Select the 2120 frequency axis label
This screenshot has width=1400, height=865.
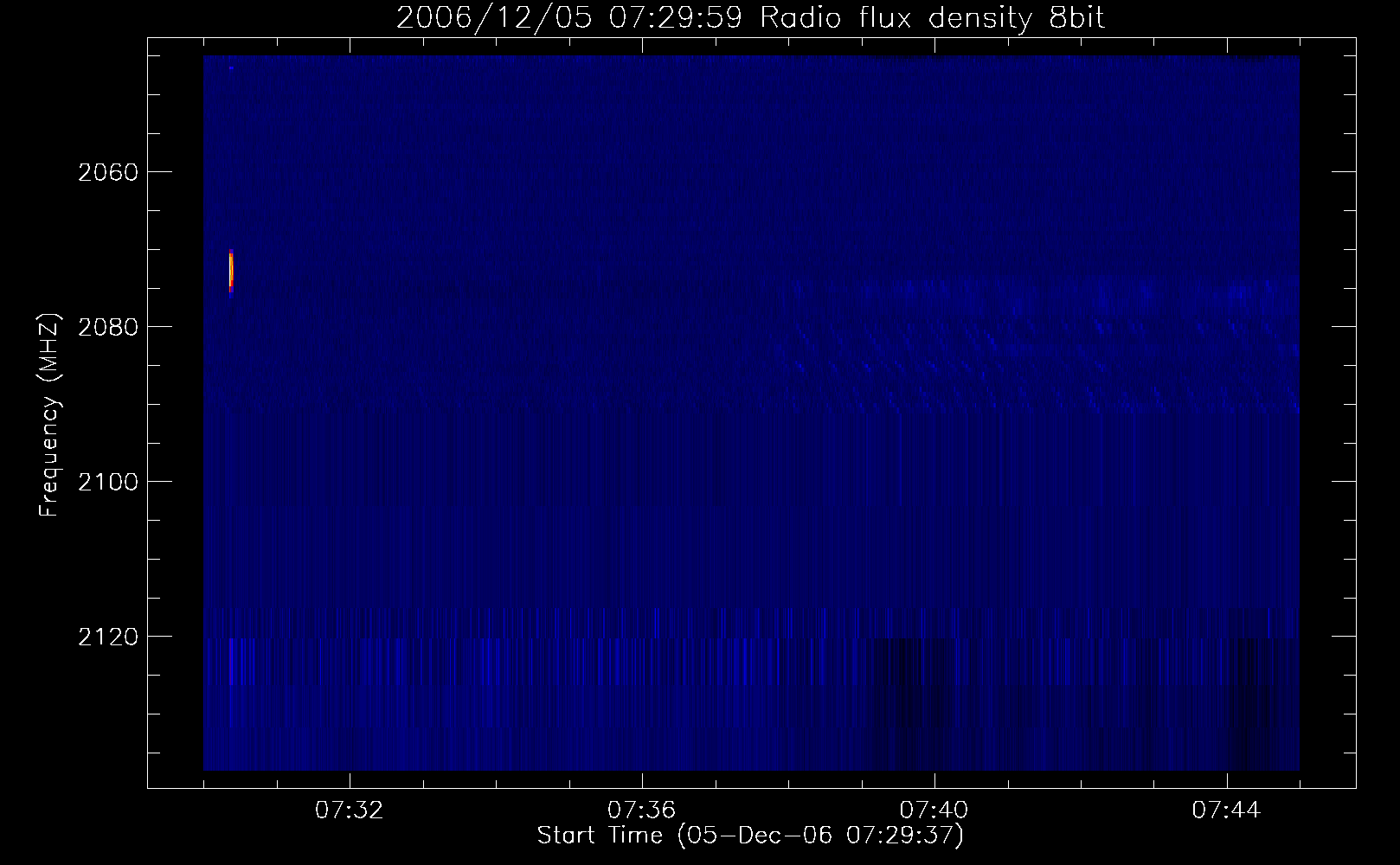pyautogui.click(x=108, y=637)
